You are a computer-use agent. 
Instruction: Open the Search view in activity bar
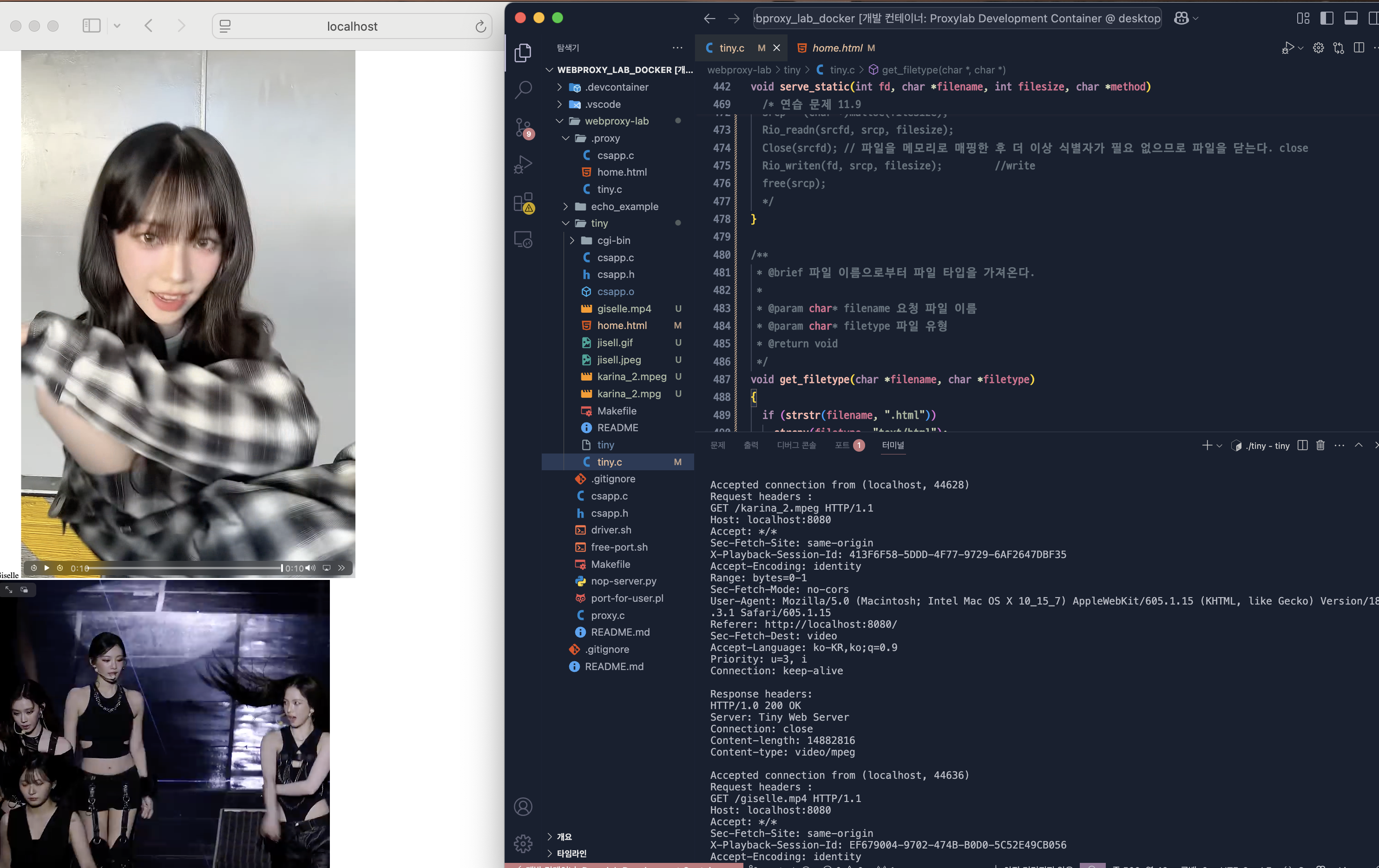(x=523, y=89)
